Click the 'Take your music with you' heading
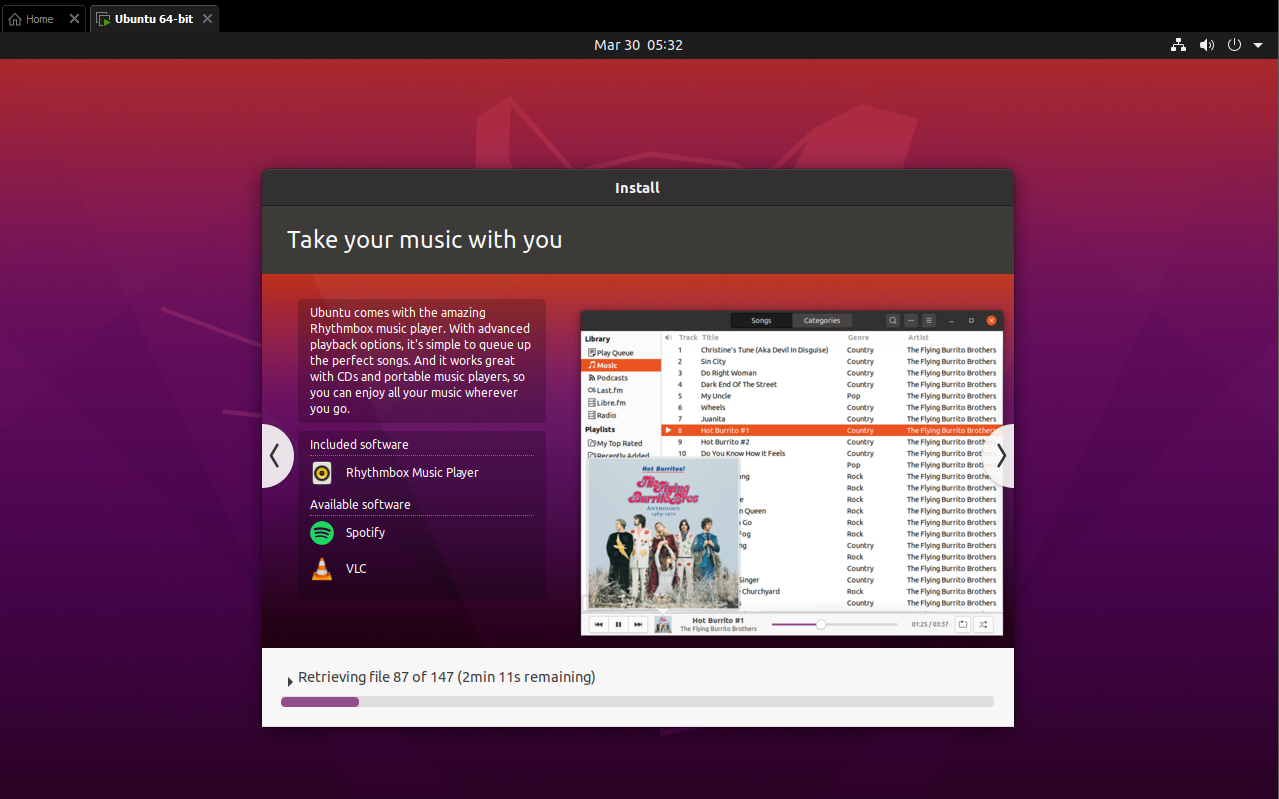This screenshot has height=799, width=1279. (x=425, y=240)
